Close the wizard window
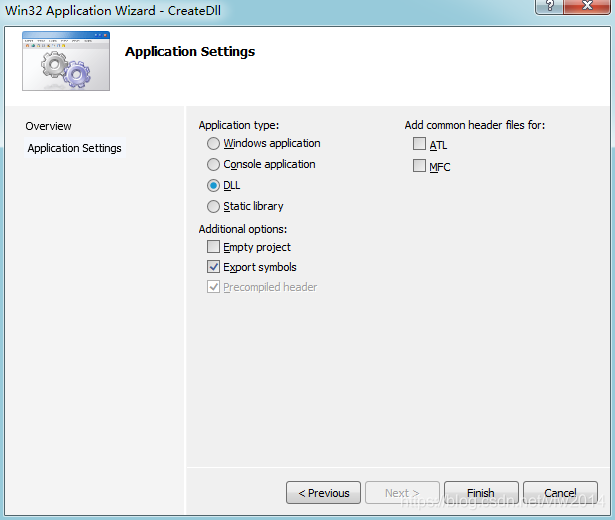This screenshot has width=615, height=520. coord(587,6)
